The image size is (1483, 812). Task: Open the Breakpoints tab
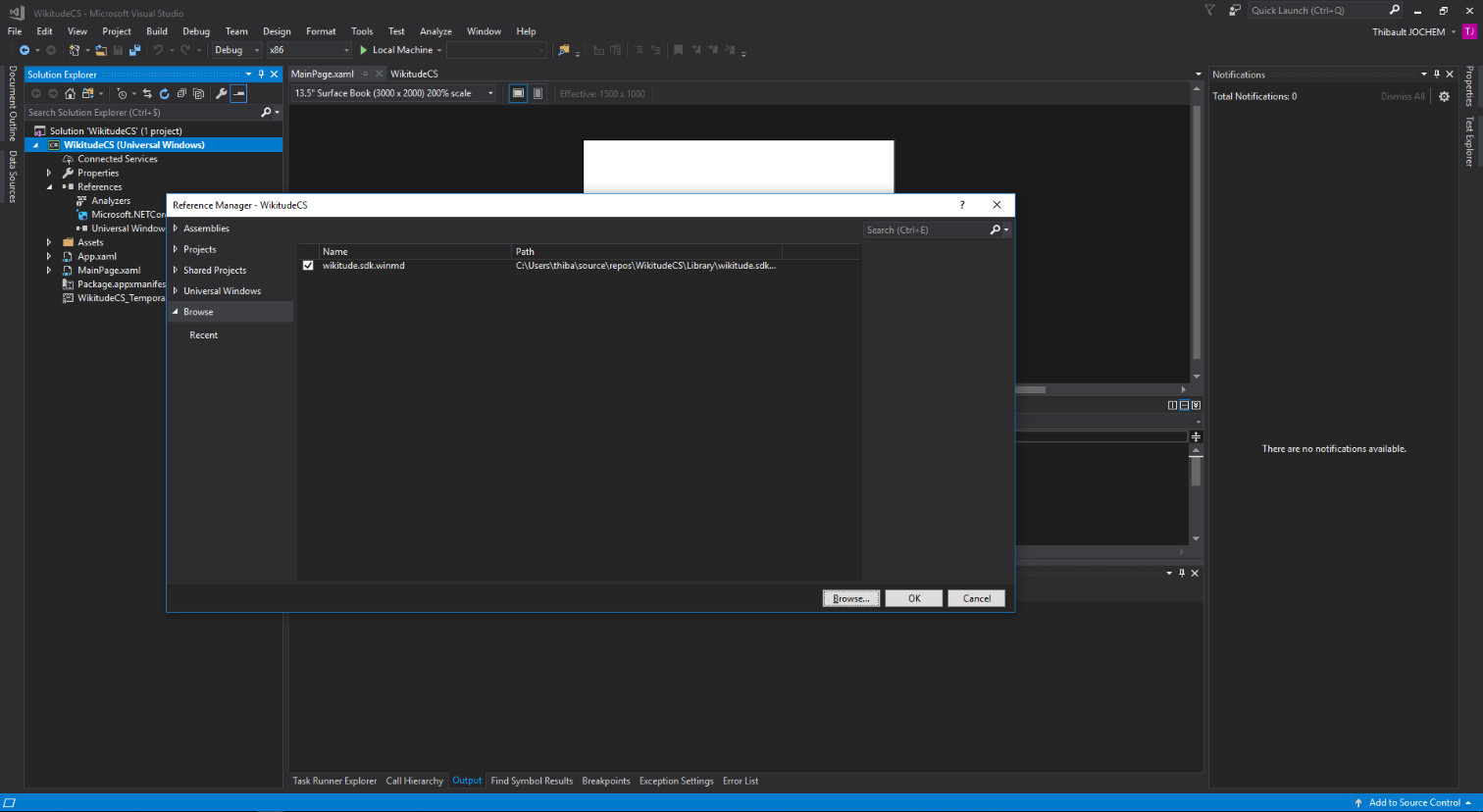pyautogui.click(x=606, y=781)
